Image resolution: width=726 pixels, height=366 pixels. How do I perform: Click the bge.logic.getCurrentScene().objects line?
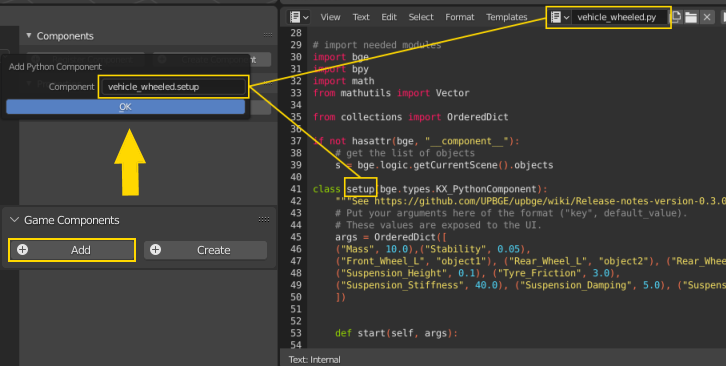444,165
